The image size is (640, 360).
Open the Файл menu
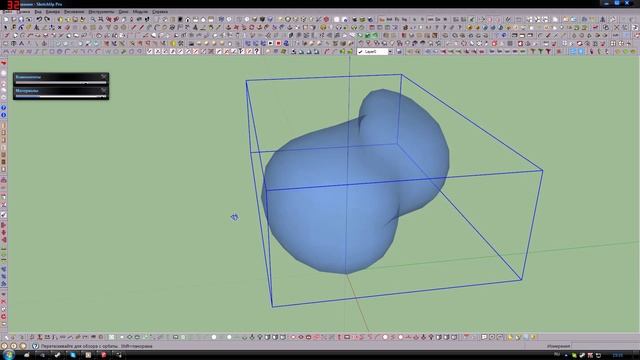7,12
